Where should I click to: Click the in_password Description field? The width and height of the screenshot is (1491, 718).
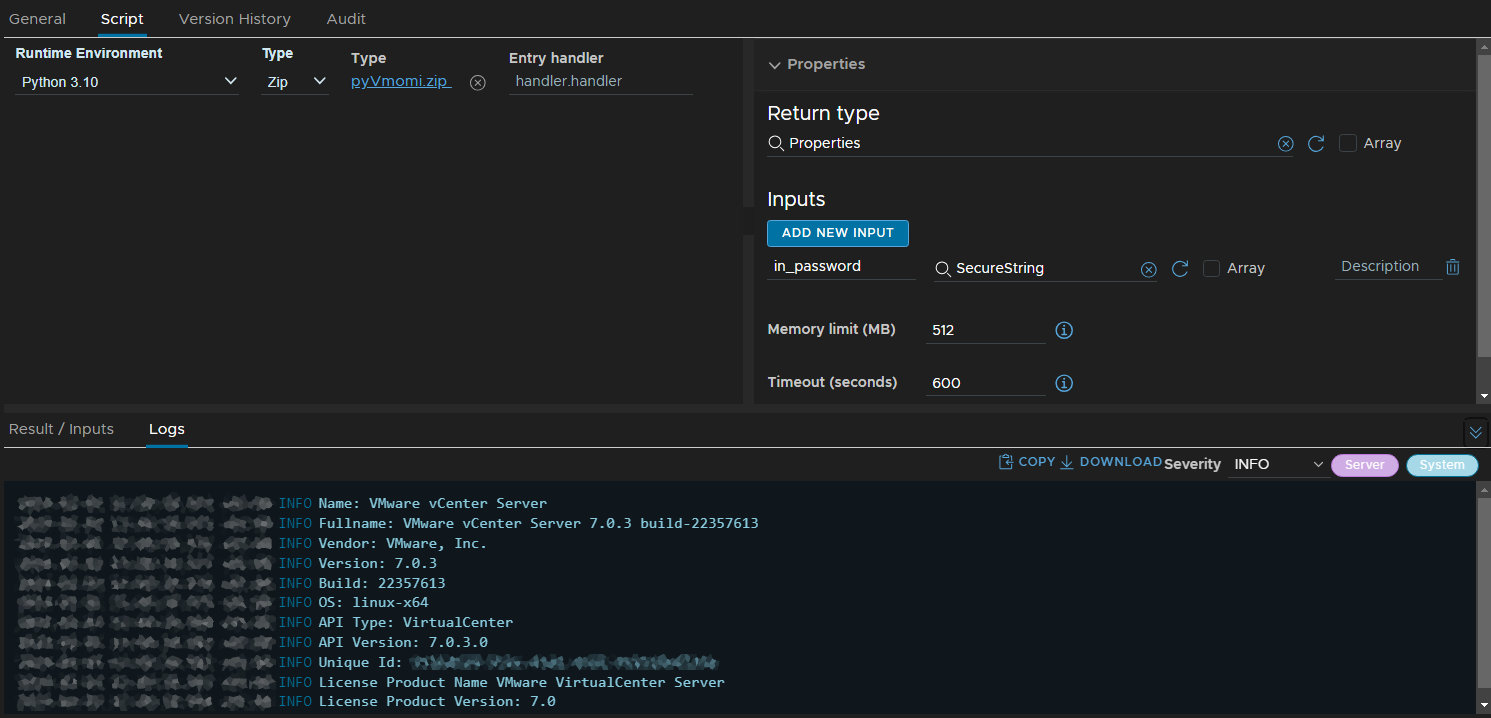click(1388, 267)
